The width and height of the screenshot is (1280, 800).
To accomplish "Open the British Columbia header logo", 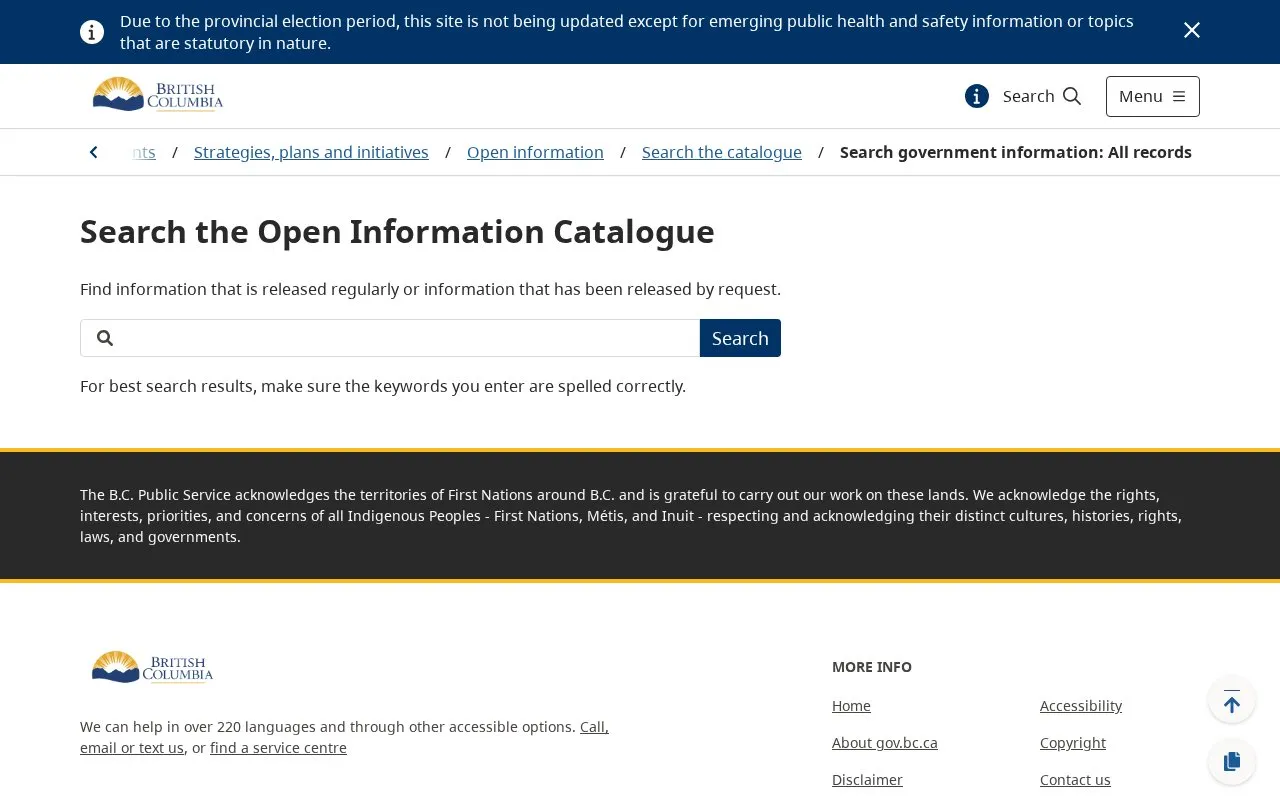I will coord(157,96).
